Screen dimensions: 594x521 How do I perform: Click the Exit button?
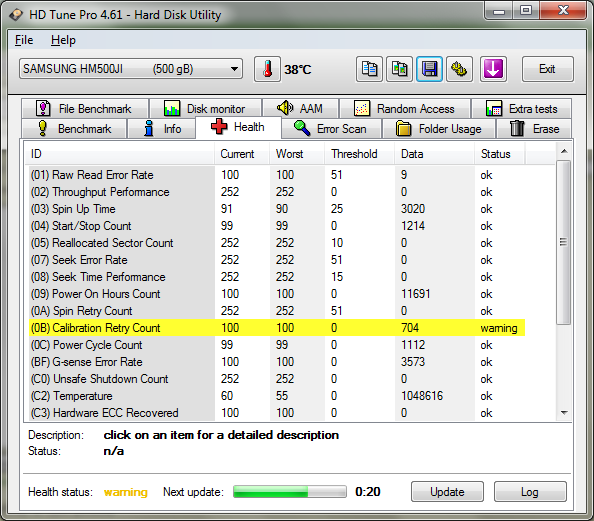547,69
